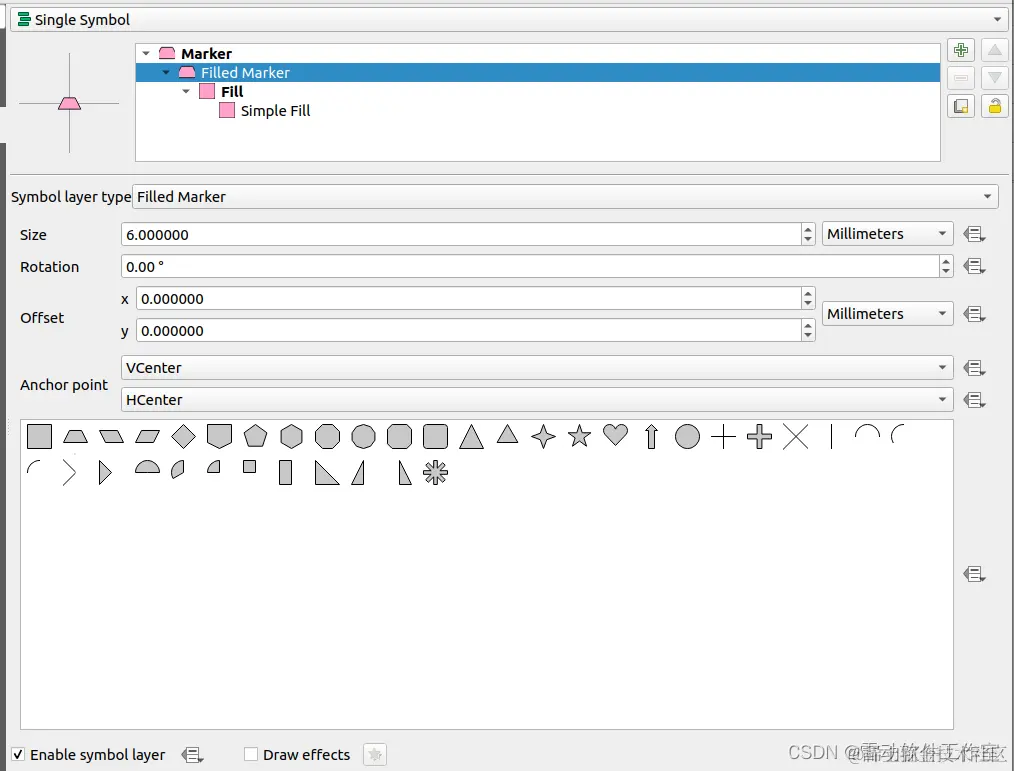This screenshot has width=1014, height=771.
Task: Open data-defined override for Size
Action: coord(974,234)
